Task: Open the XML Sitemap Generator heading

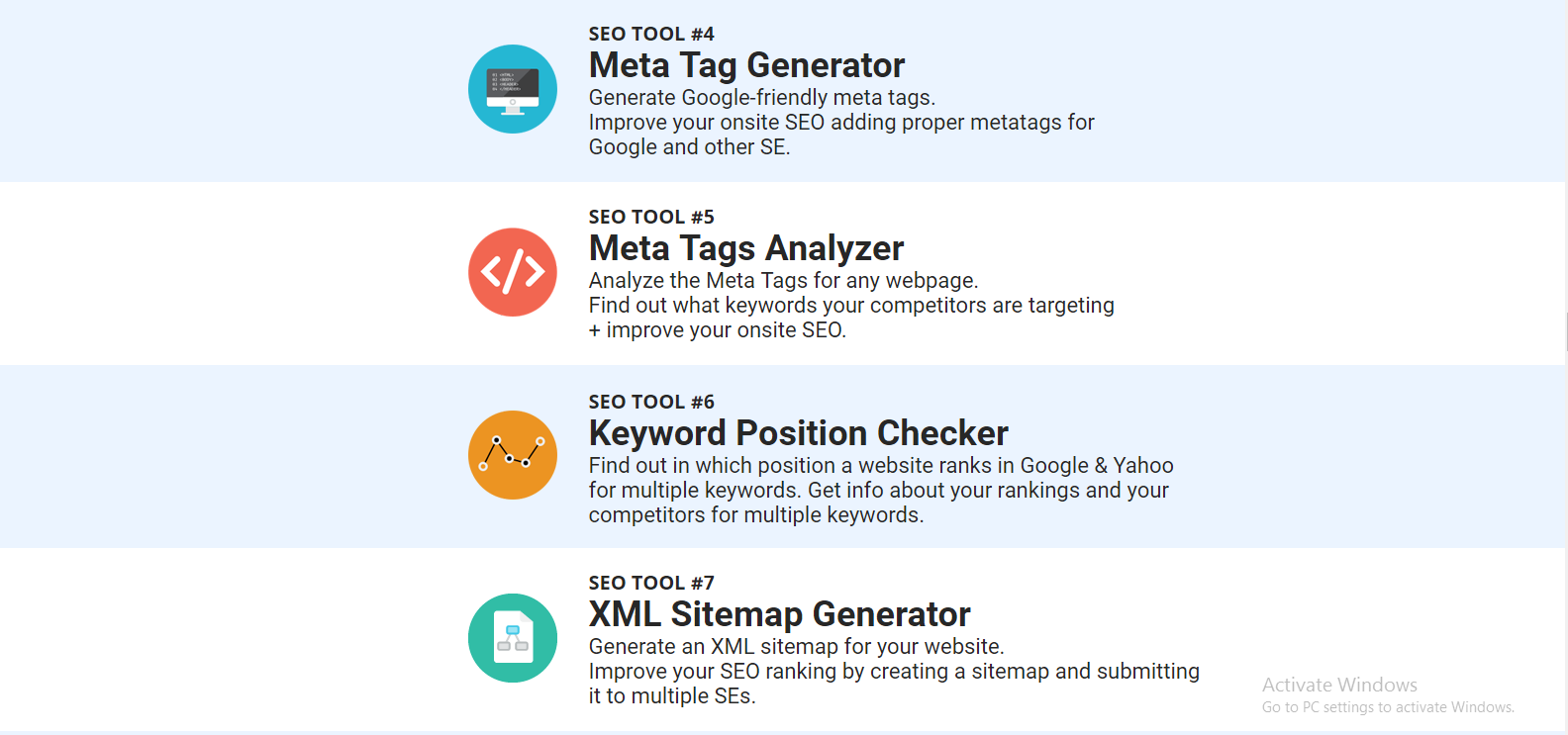Action: pyautogui.click(x=779, y=614)
